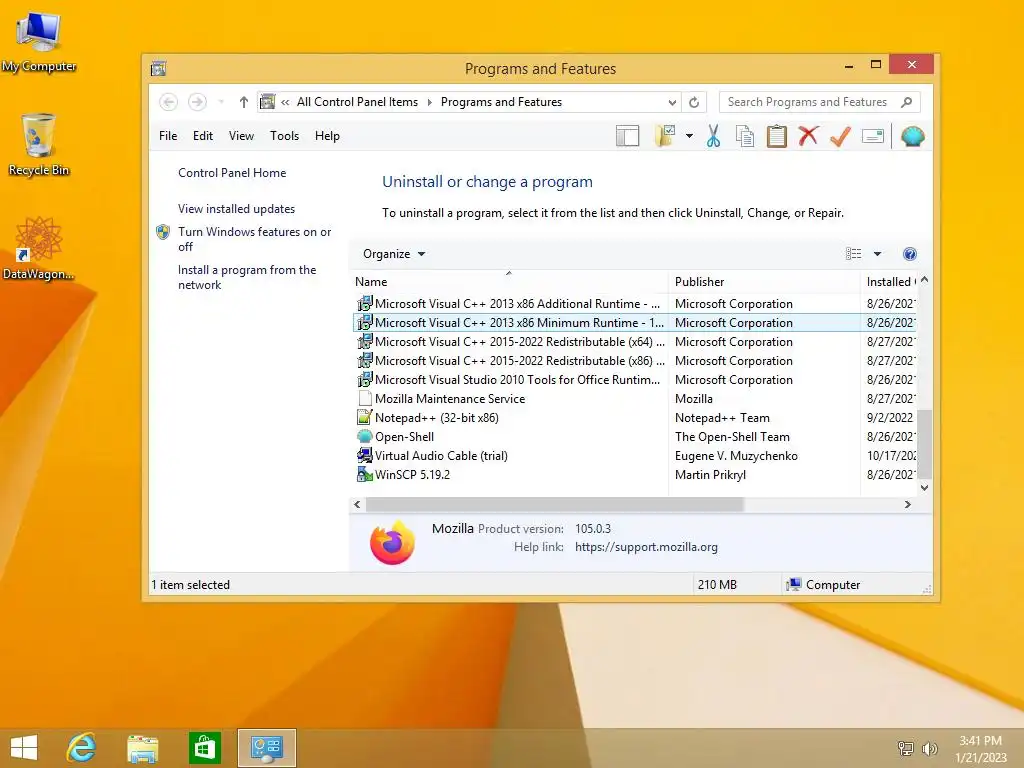Click the Copy toolbar icon
Viewport: 1024px width, 768px height.
pos(744,136)
